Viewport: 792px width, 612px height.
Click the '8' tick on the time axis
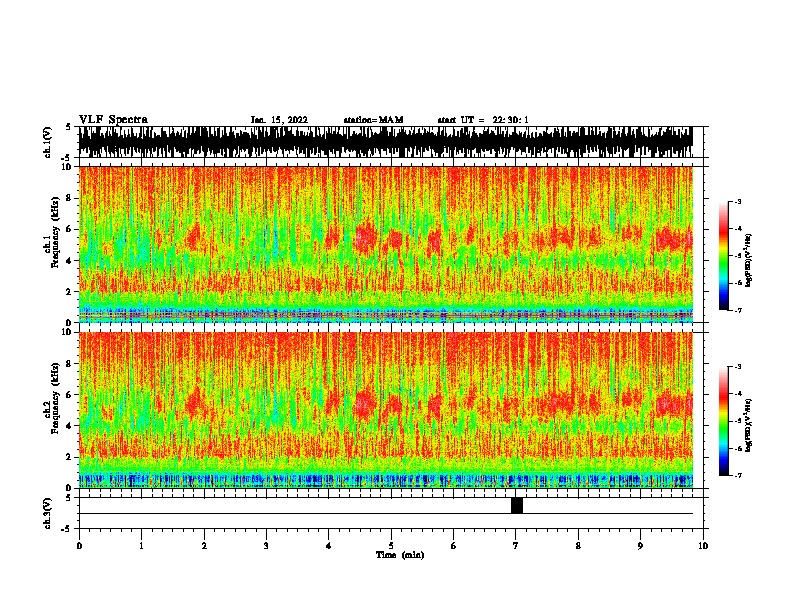pos(578,546)
